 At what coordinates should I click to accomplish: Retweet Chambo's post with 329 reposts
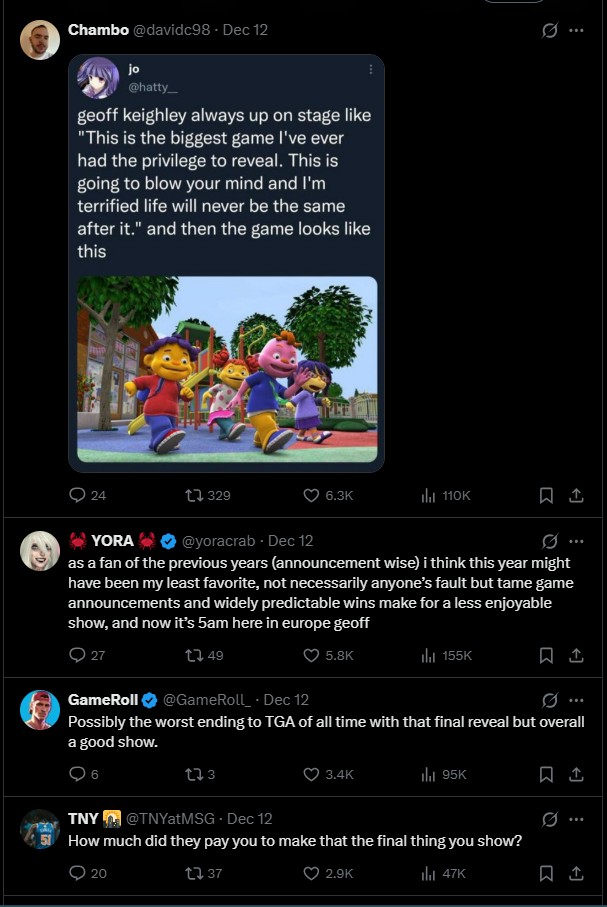194,495
